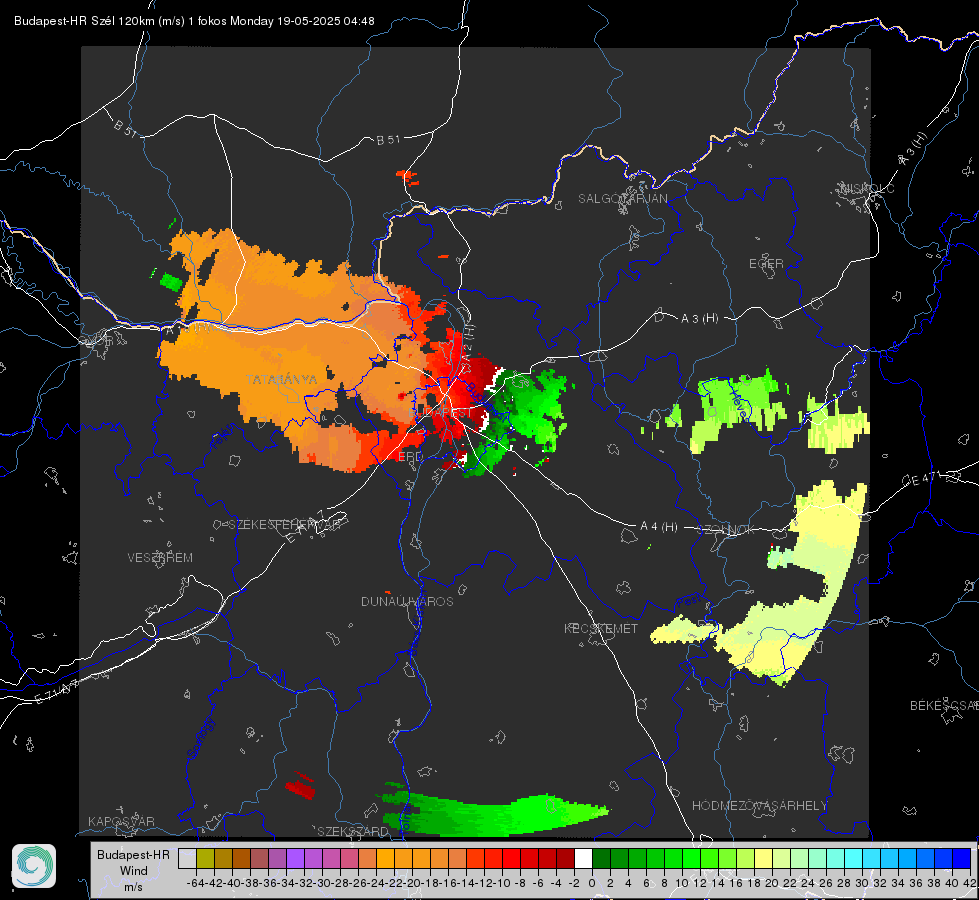Viewport: 979px width, 900px height.
Task: Click the SZEKSZARD city label
Action: click(353, 831)
